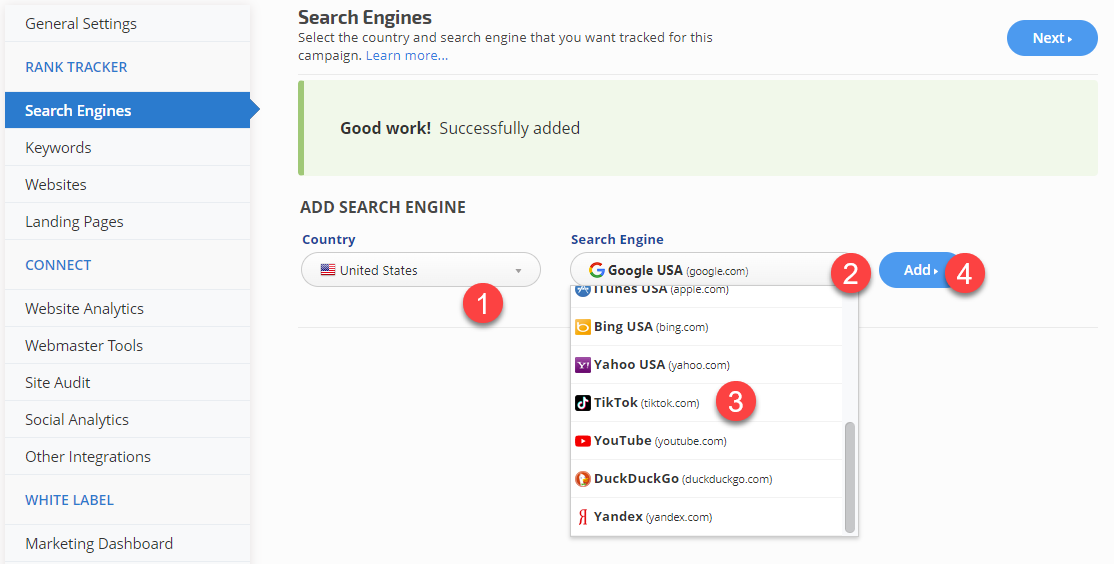Open Marketing Dashboard in sidebar
This screenshot has width=1114, height=564.
tap(99, 544)
